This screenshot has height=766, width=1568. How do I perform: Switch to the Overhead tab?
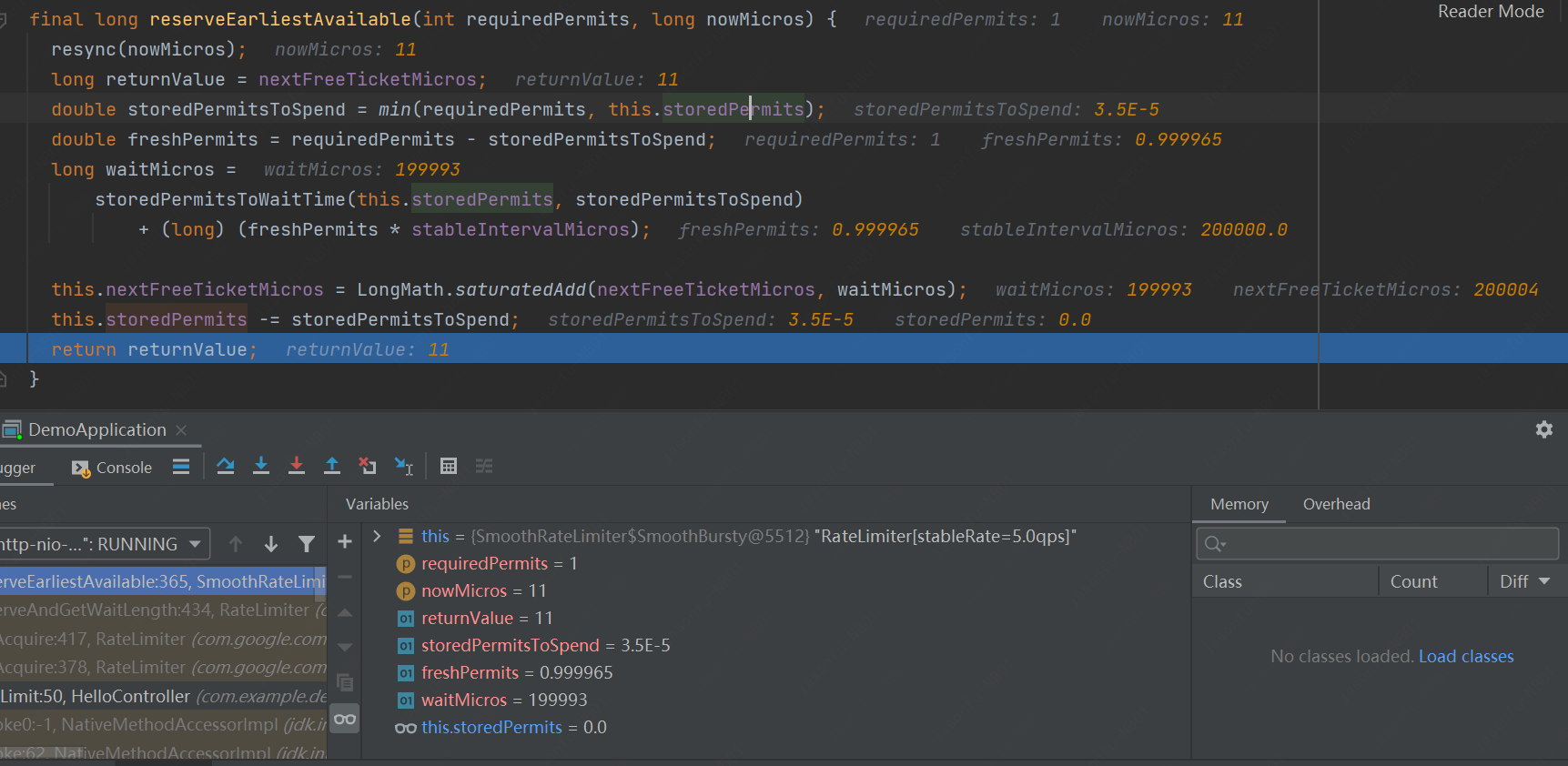(x=1336, y=504)
